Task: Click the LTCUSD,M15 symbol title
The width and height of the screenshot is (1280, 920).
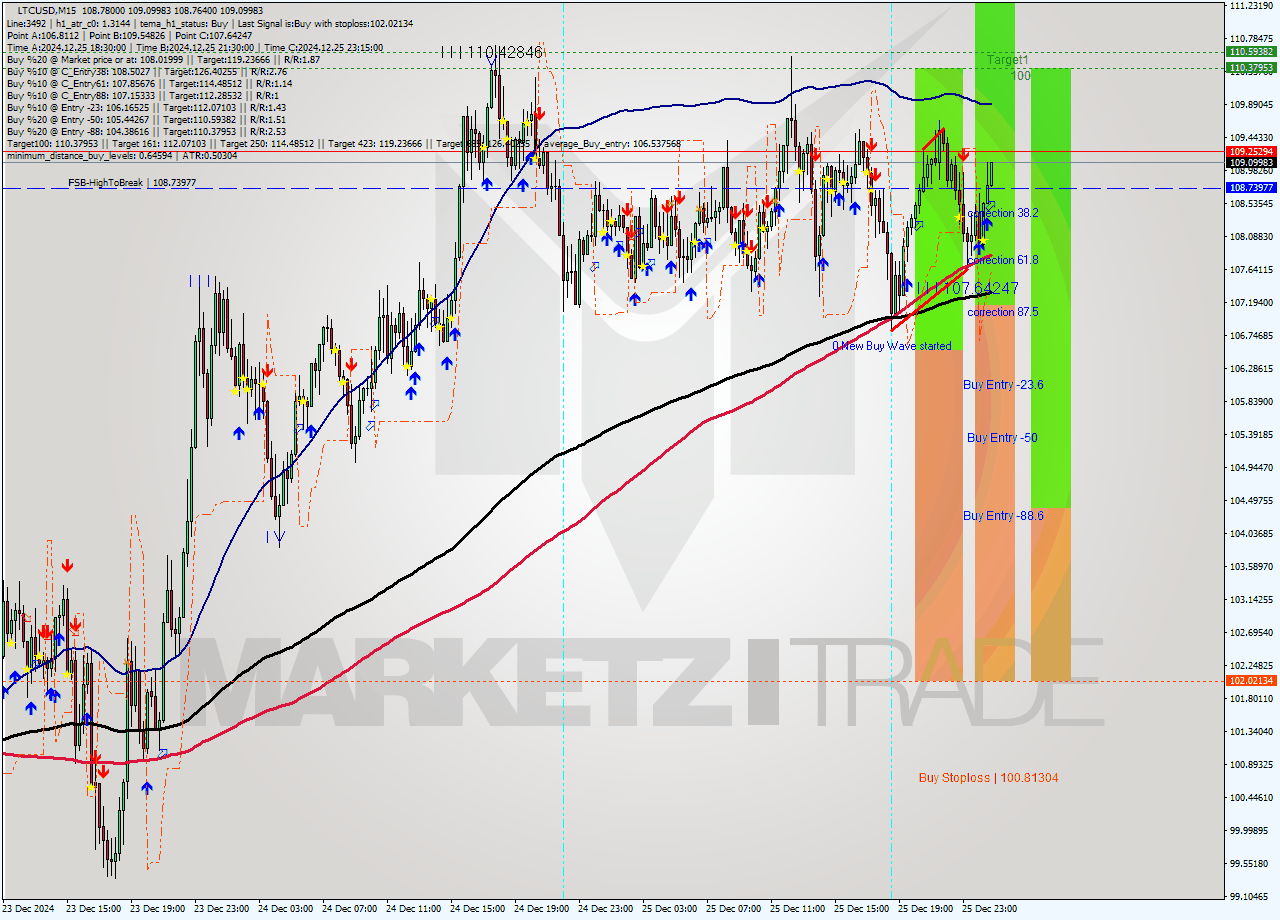Action: pyautogui.click(x=46, y=9)
